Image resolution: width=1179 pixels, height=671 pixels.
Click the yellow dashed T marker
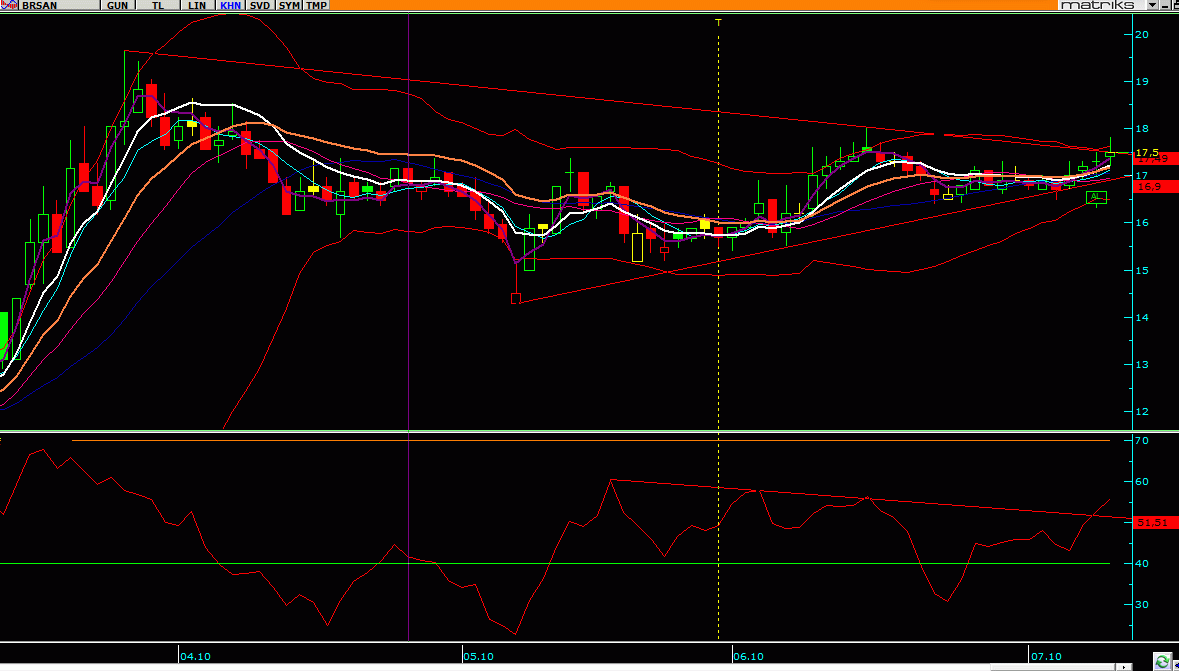coord(718,23)
